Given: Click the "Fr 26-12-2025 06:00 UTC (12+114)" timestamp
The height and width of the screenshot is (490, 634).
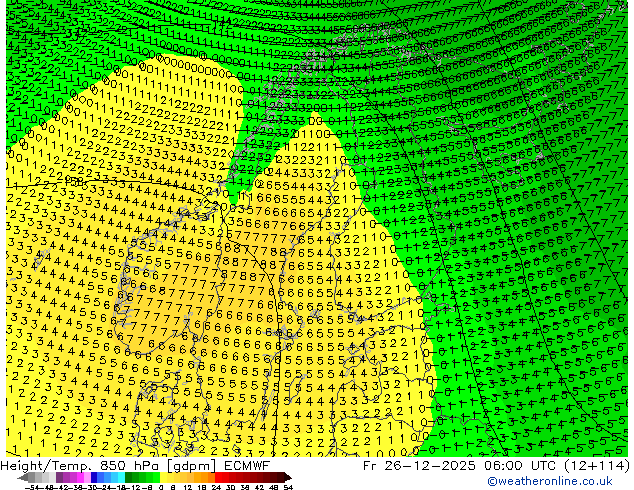Looking at the screenshot, I should coord(496,465).
